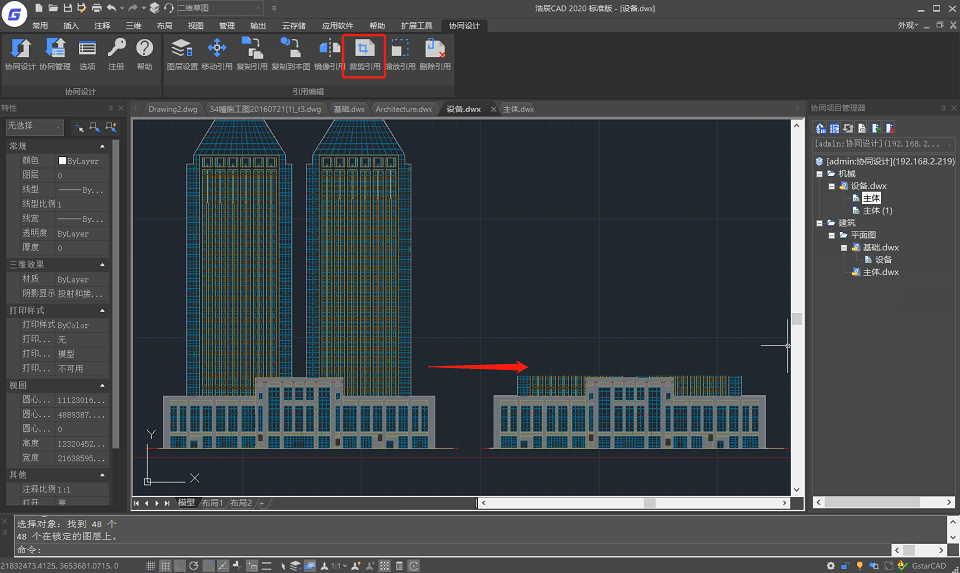Image resolution: width=960 pixels, height=573 pixels.
Task: Close the 设备.dwx document tab
Action: tap(493, 110)
